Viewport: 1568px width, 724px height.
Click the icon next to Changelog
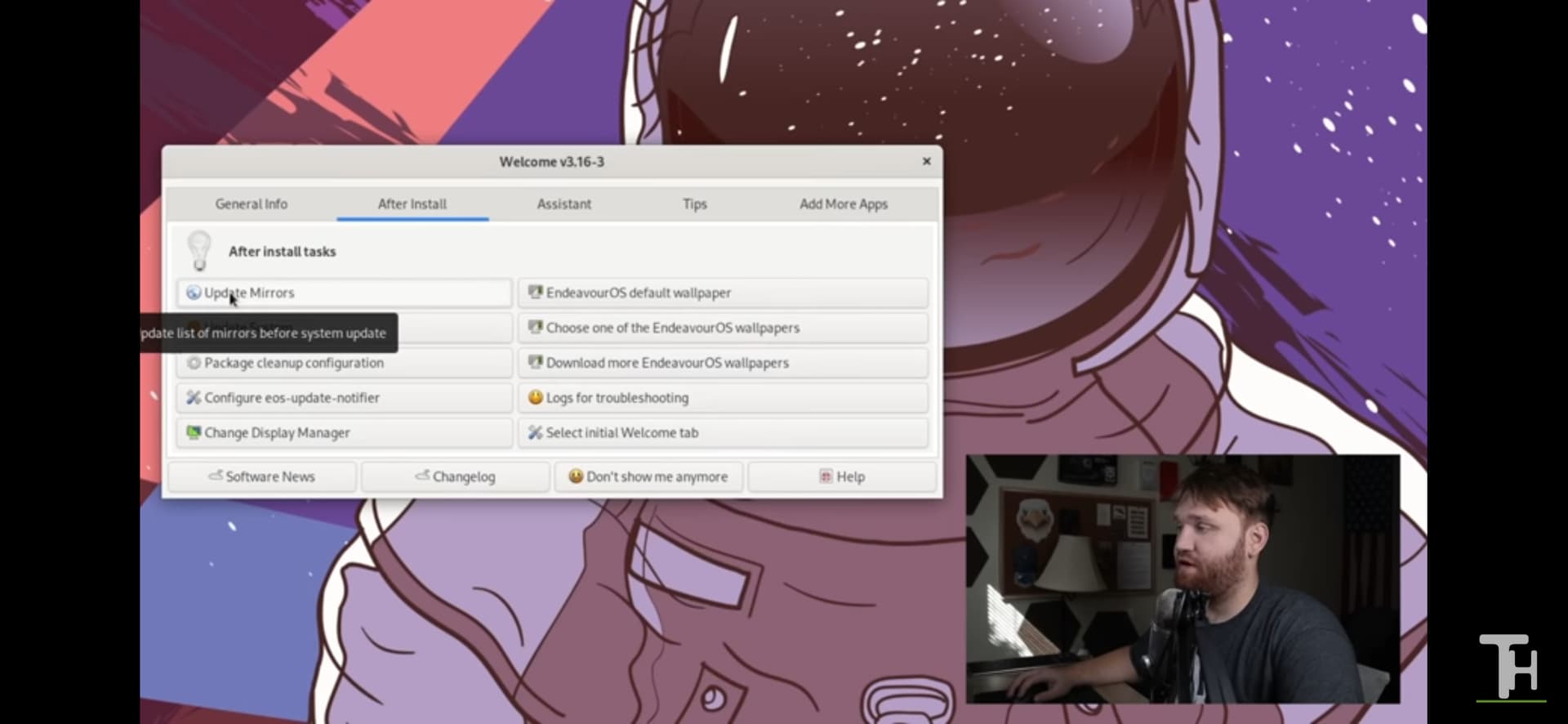coord(422,475)
